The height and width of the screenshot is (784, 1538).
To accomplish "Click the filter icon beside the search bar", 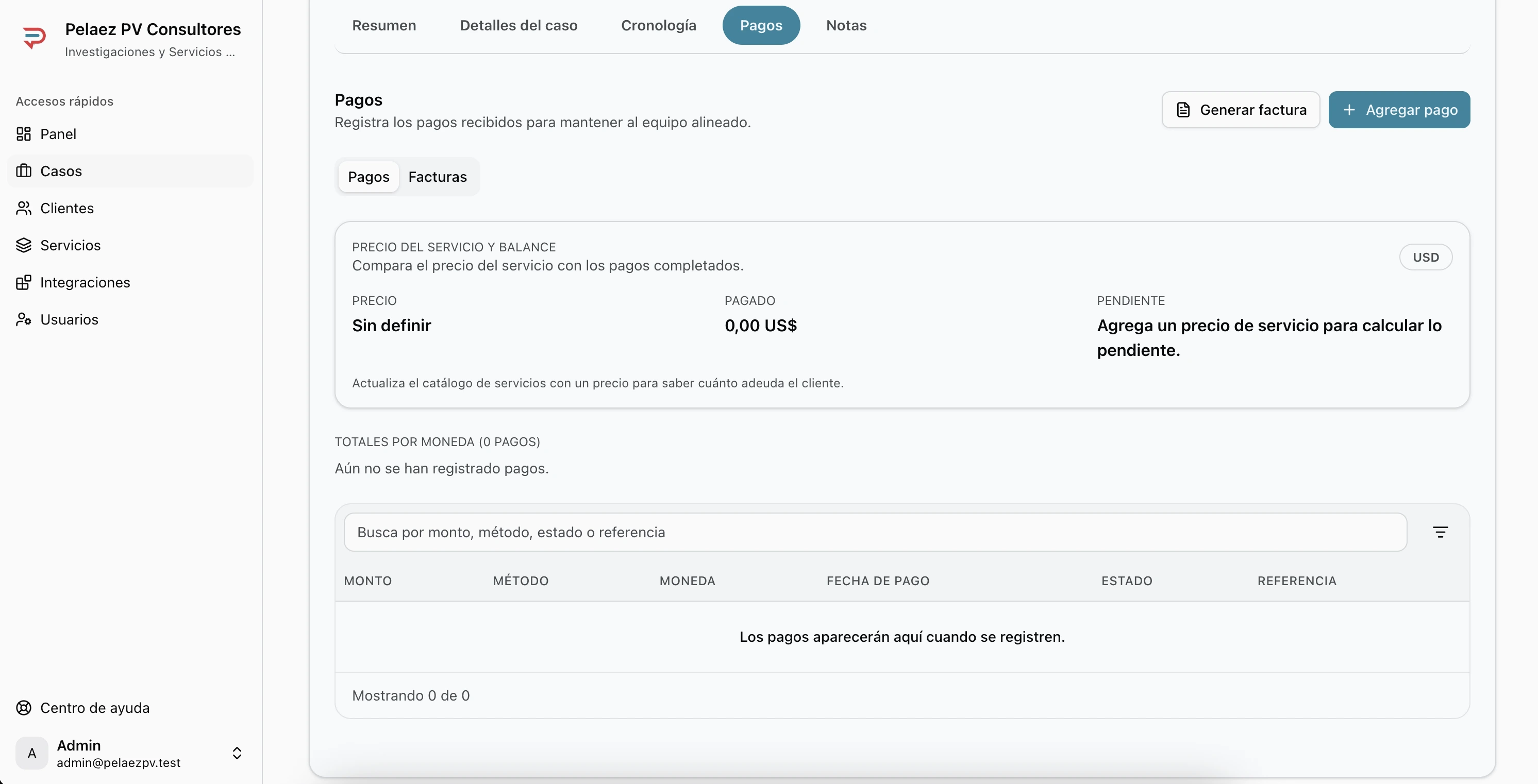I will tap(1440, 532).
